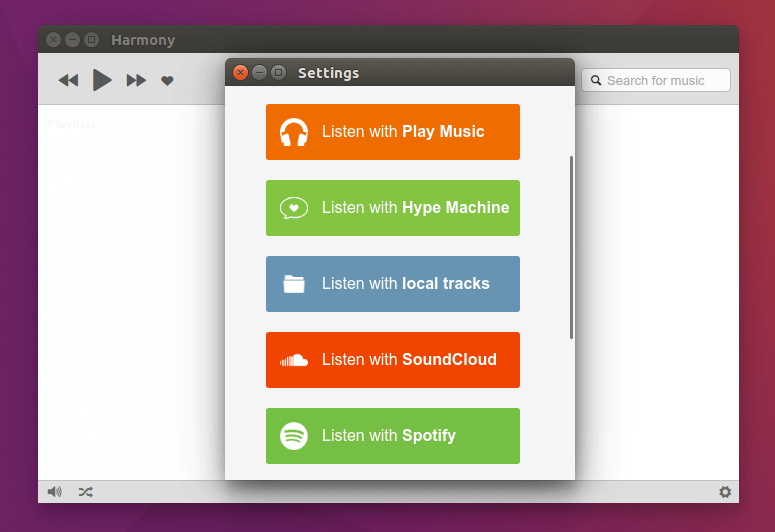Minimize the Settings dialog window

(259, 72)
